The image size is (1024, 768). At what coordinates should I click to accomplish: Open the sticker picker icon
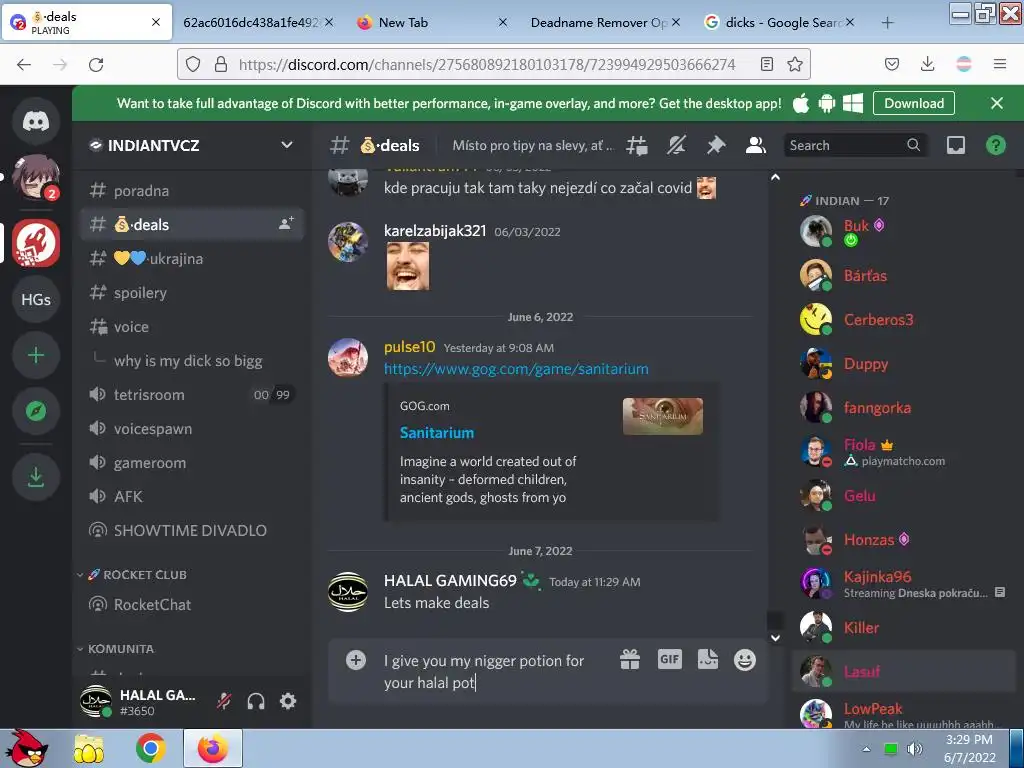[708, 660]
